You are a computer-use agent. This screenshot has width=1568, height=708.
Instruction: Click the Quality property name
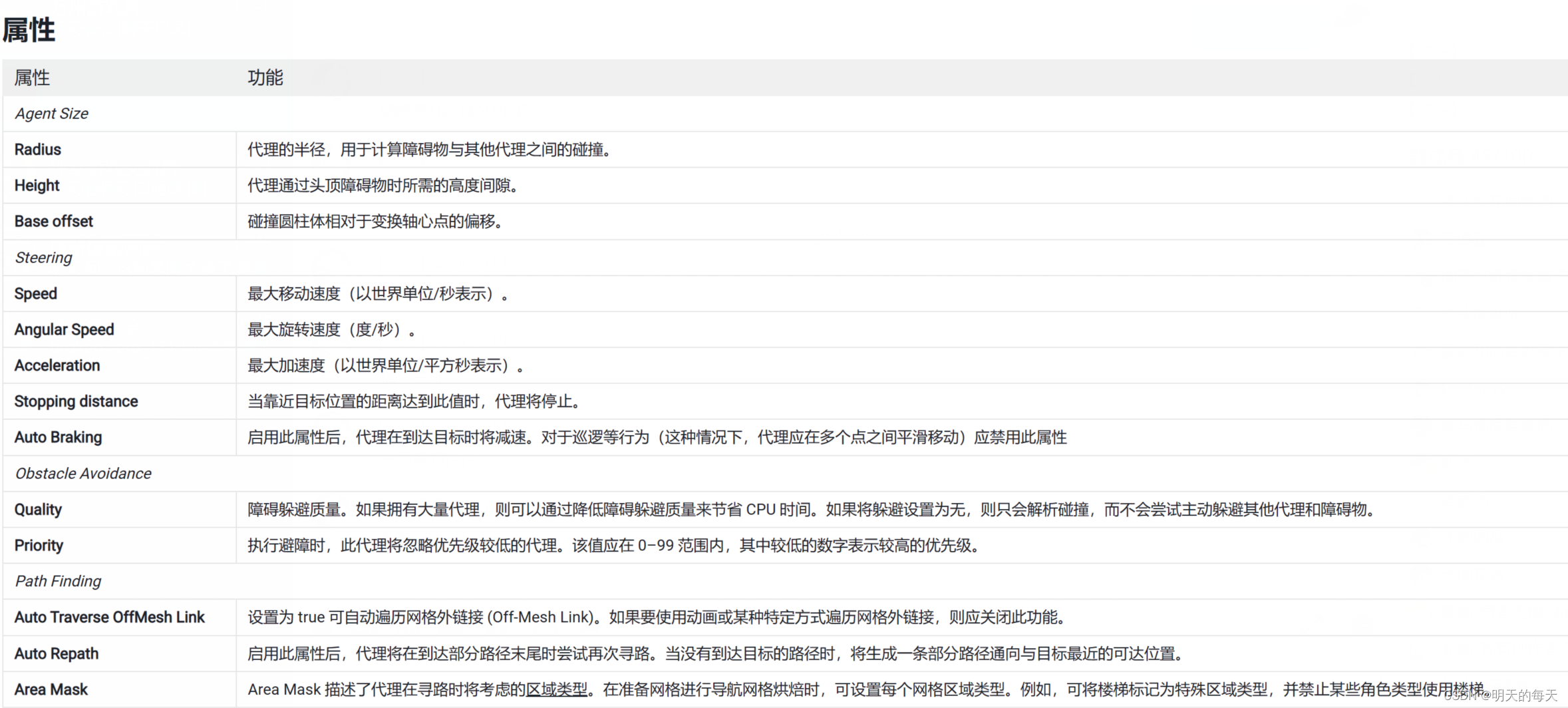[38, 510]
